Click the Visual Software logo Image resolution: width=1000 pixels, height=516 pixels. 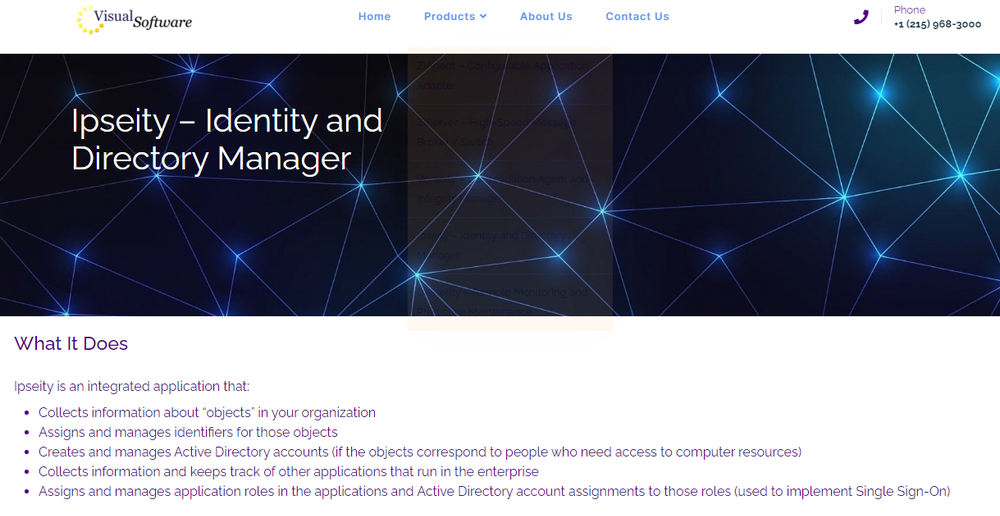coord(134,19)
